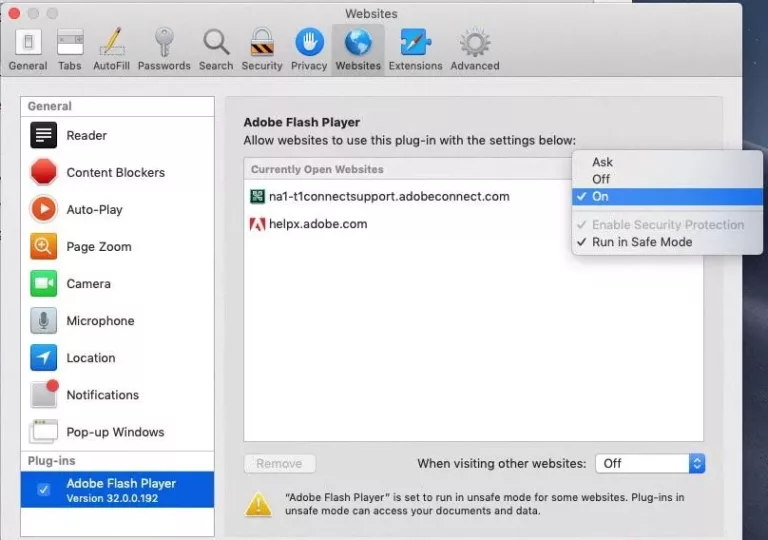The image size is (768, 540).
Task: Select Notifications in the sidebar
Action: pos(118,395)
